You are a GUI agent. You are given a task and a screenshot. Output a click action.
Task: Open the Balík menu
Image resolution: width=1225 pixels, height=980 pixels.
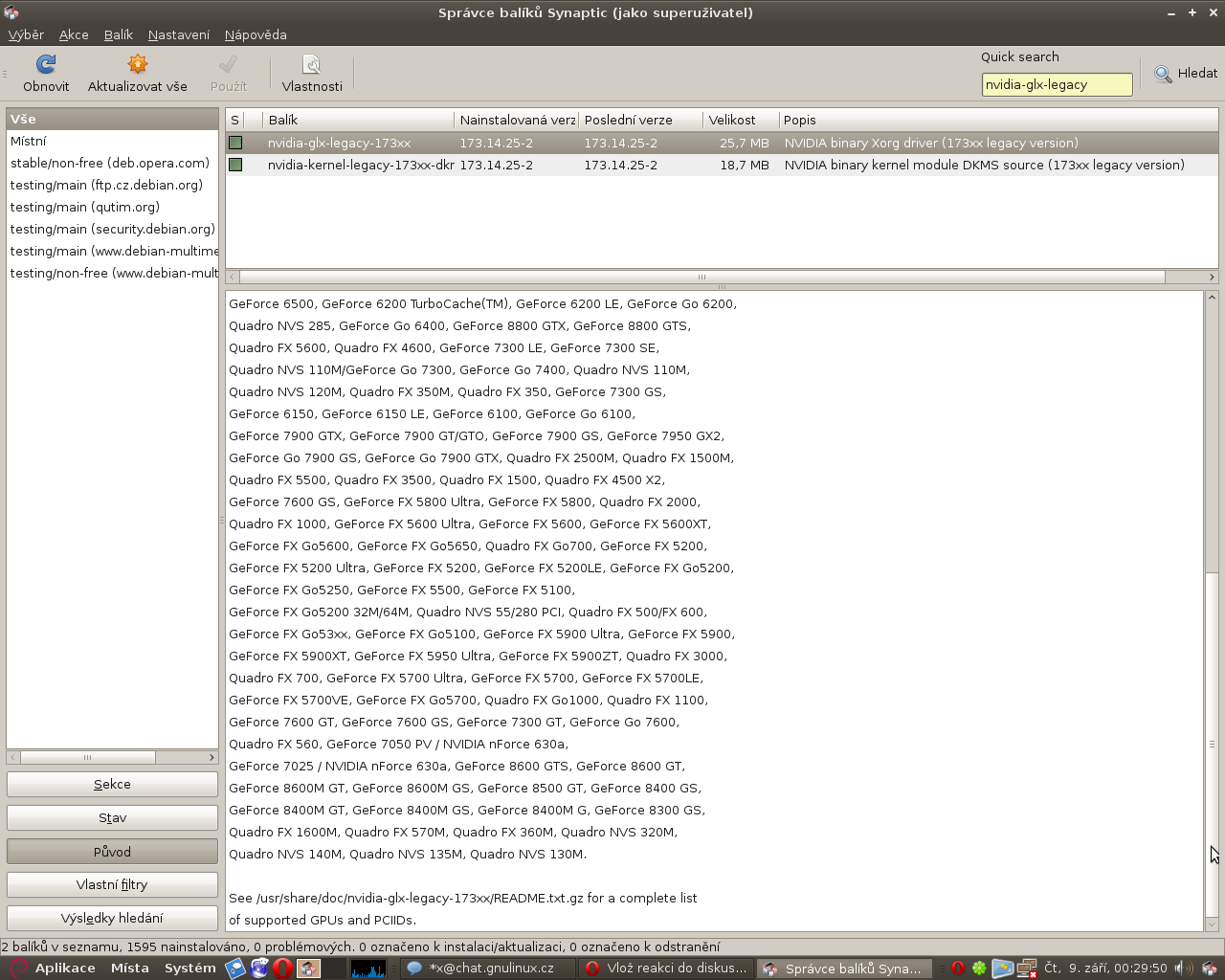pos(119,34)
